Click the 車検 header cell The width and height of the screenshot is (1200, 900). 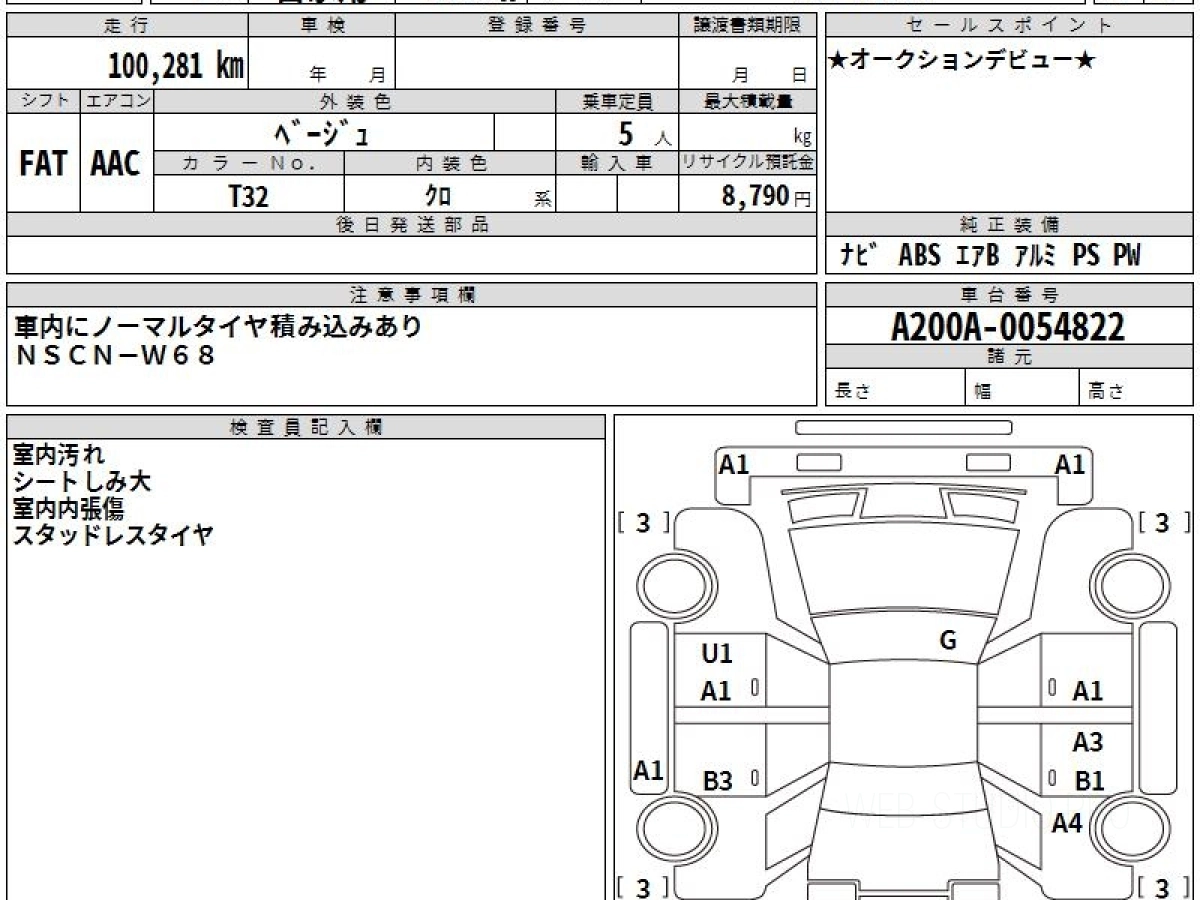[322, 26]
